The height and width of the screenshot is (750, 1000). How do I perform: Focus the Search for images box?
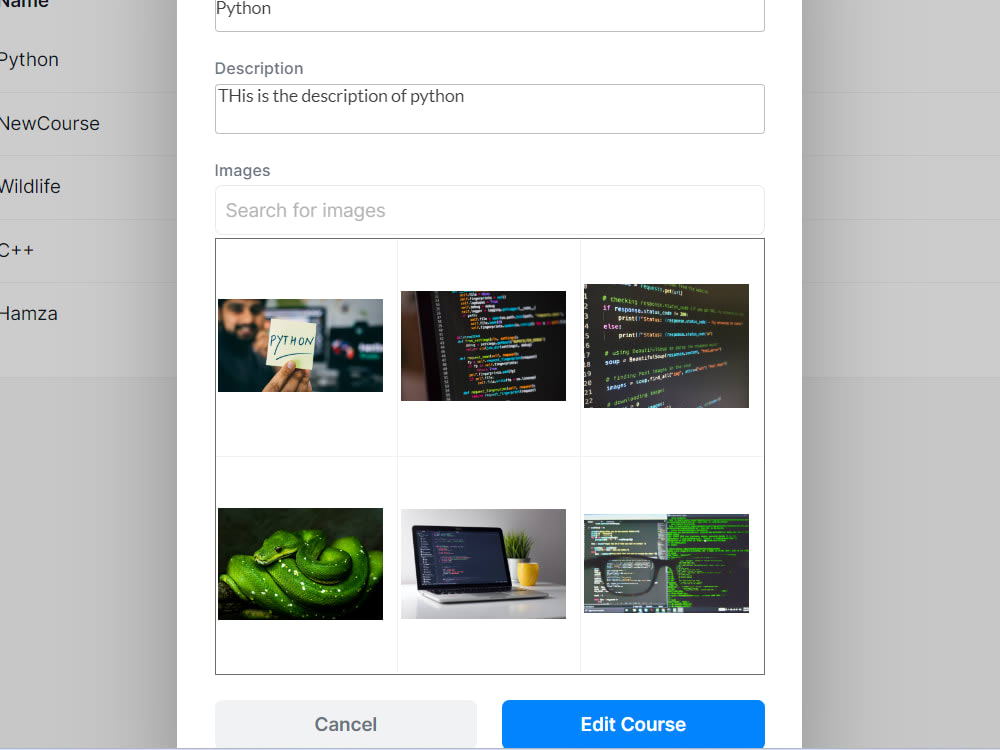489,210
